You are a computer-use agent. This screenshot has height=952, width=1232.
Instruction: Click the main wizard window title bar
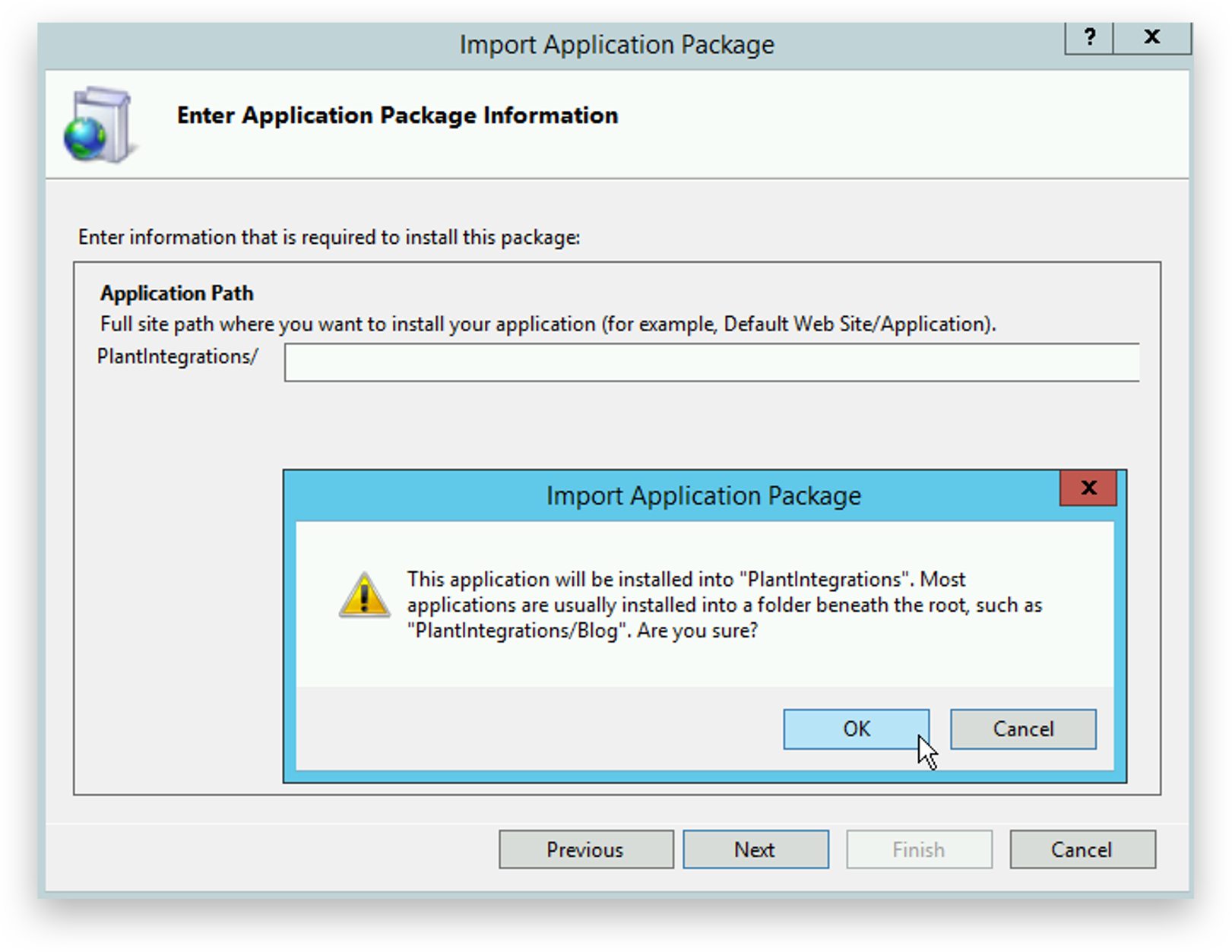(x=616, y=45)
